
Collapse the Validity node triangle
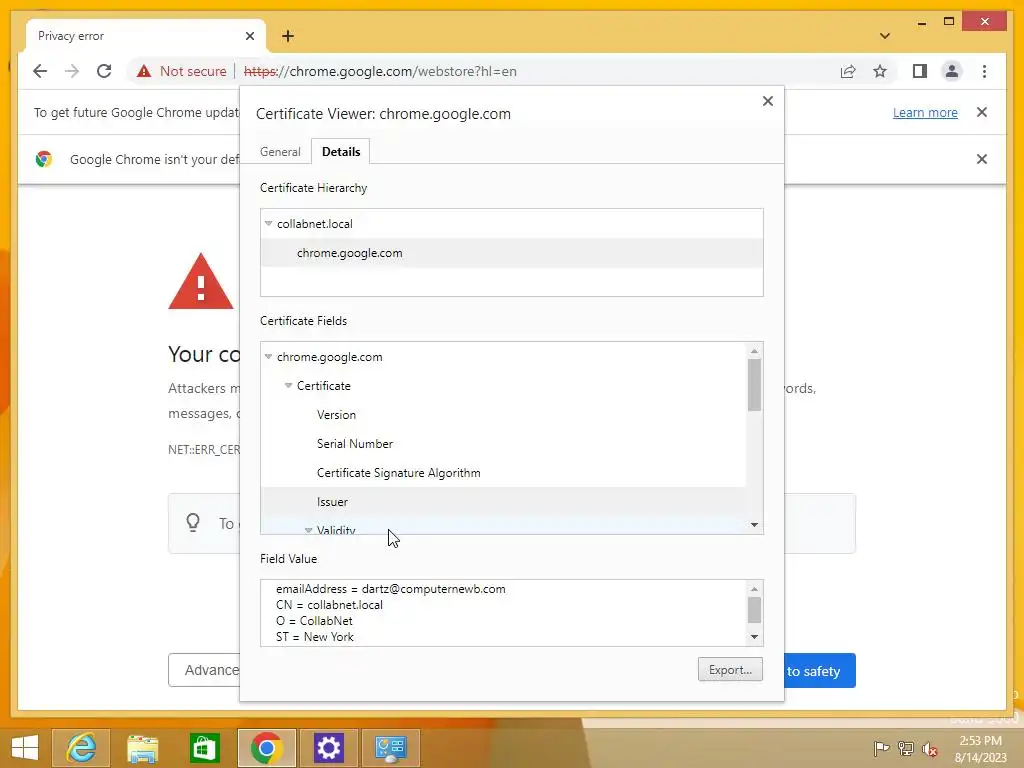[x=308, y=530]
